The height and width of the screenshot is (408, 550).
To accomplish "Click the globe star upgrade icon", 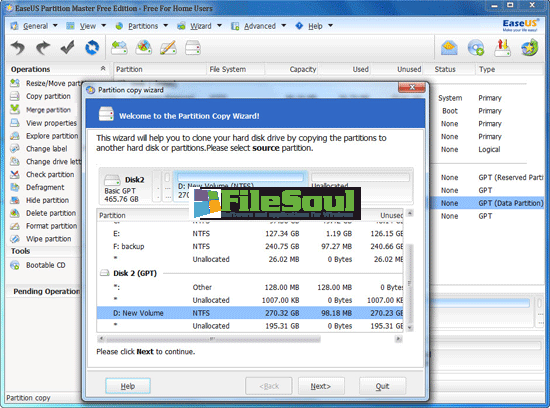I will (x=529, y=48).
